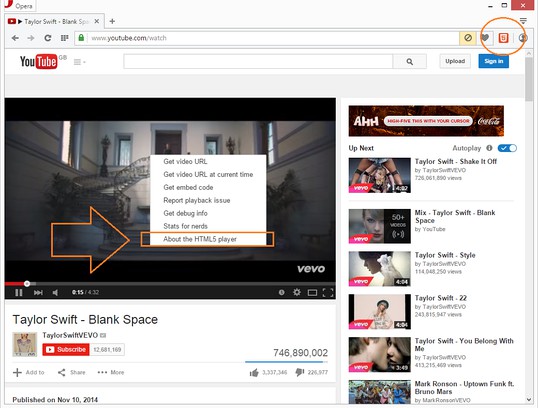Dislike the video with thumbs down
This screenshot has width=538, height=408.
300,372
